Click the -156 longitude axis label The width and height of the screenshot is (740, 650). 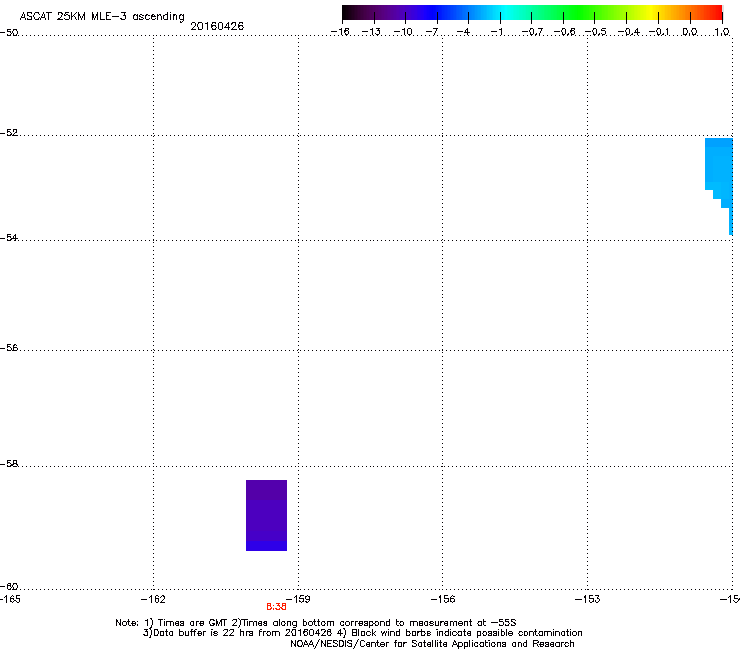pos(443,599)
